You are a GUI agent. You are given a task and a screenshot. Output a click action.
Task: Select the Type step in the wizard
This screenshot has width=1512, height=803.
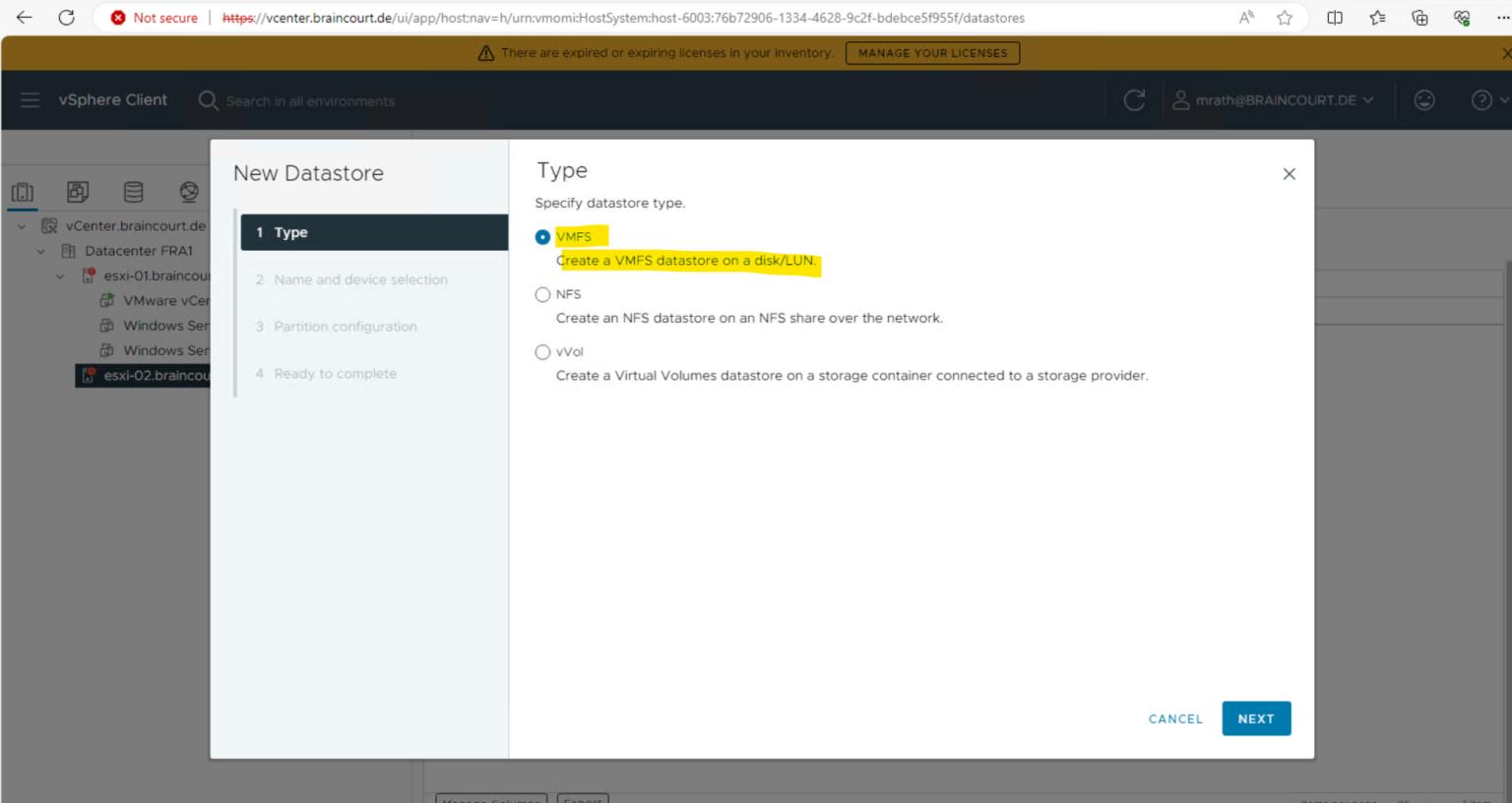(x=291, y=232)
